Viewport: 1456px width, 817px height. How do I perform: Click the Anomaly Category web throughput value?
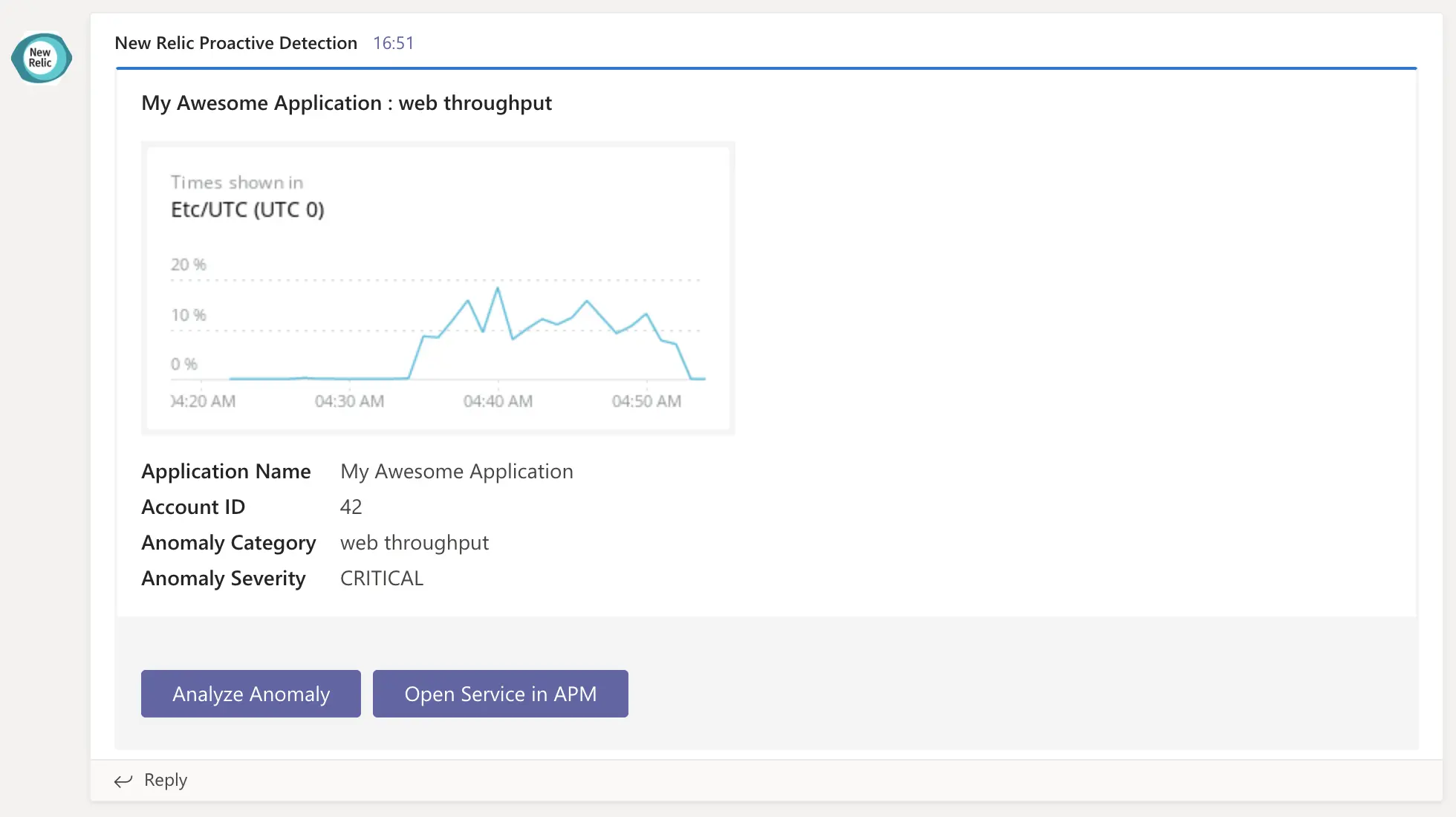point(414,542)
